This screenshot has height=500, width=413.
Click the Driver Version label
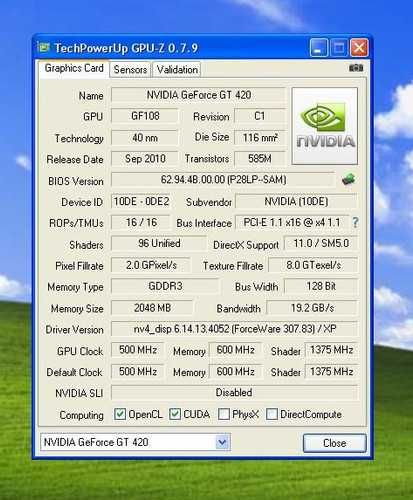[x=74, y=330]
